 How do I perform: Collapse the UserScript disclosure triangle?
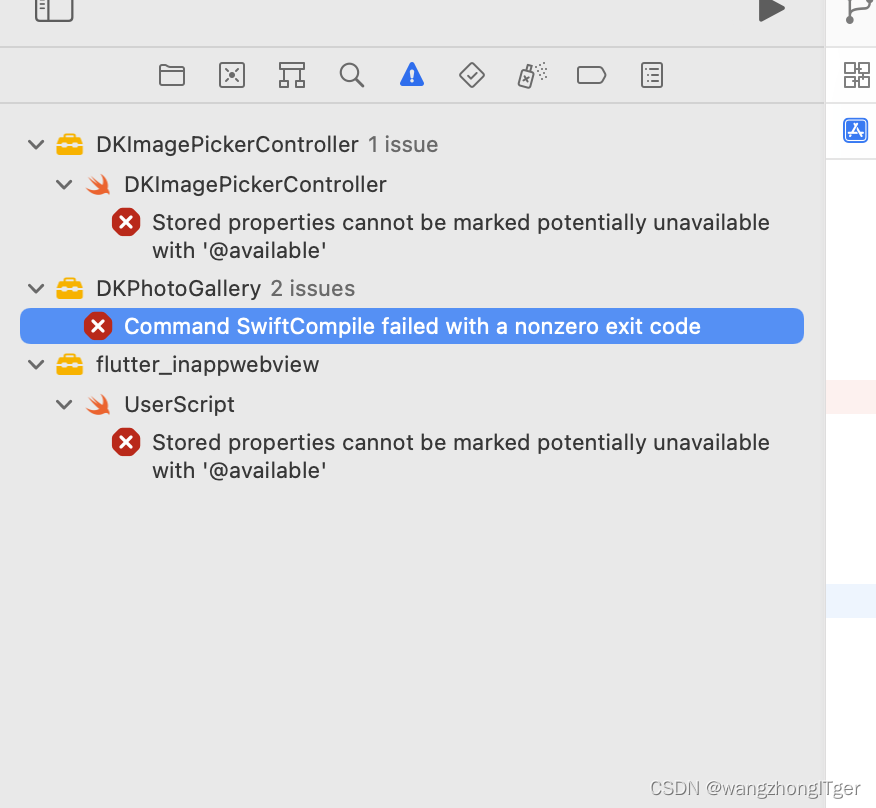[64, 404]
